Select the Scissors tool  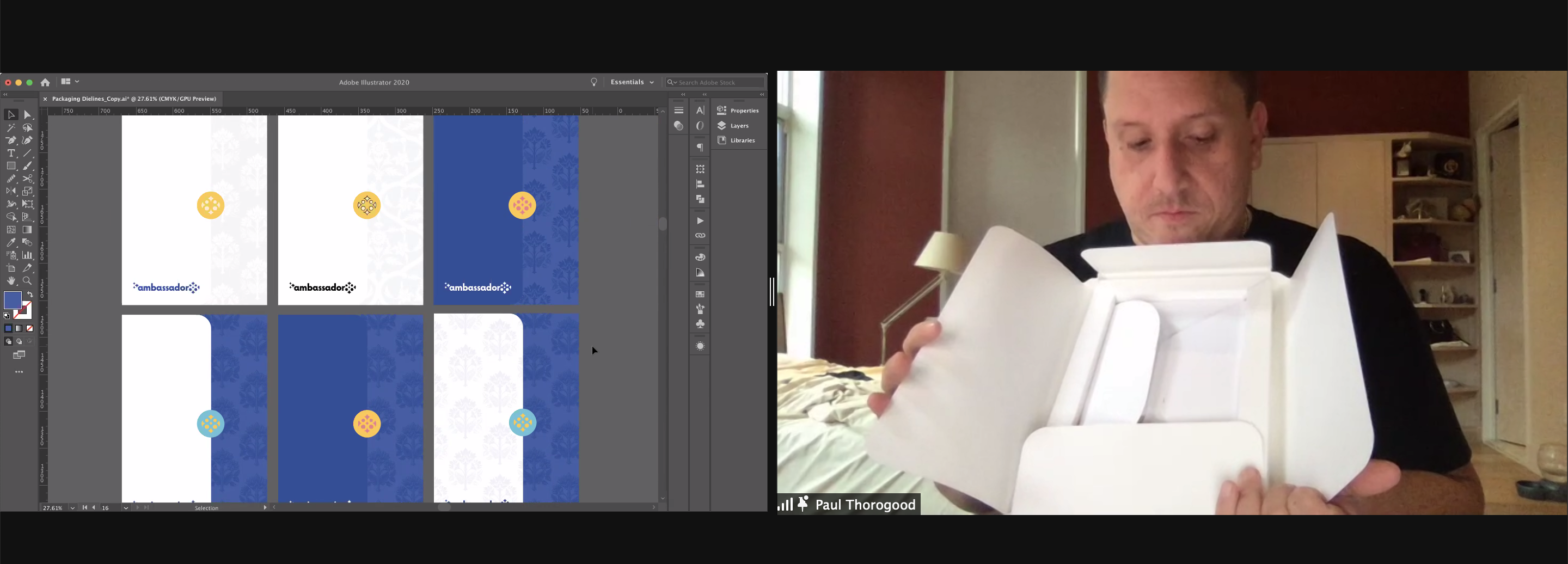click(x=27, y=178)
